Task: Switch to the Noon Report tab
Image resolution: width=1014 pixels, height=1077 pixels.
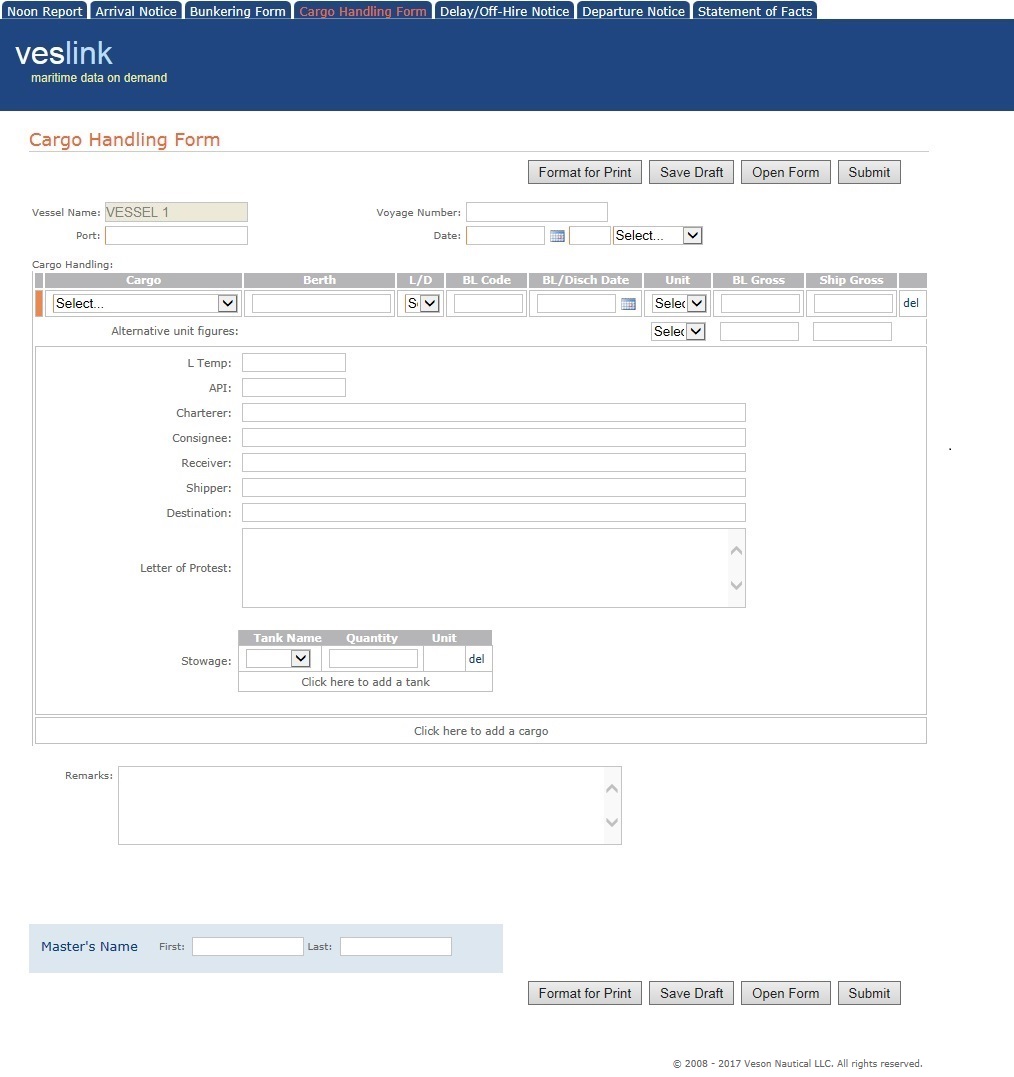Action: (x=44, y=10)
